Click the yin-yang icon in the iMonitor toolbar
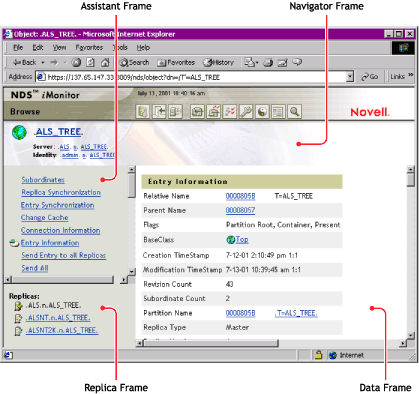This screenshot has height=394, width=419. click(262, 112)
